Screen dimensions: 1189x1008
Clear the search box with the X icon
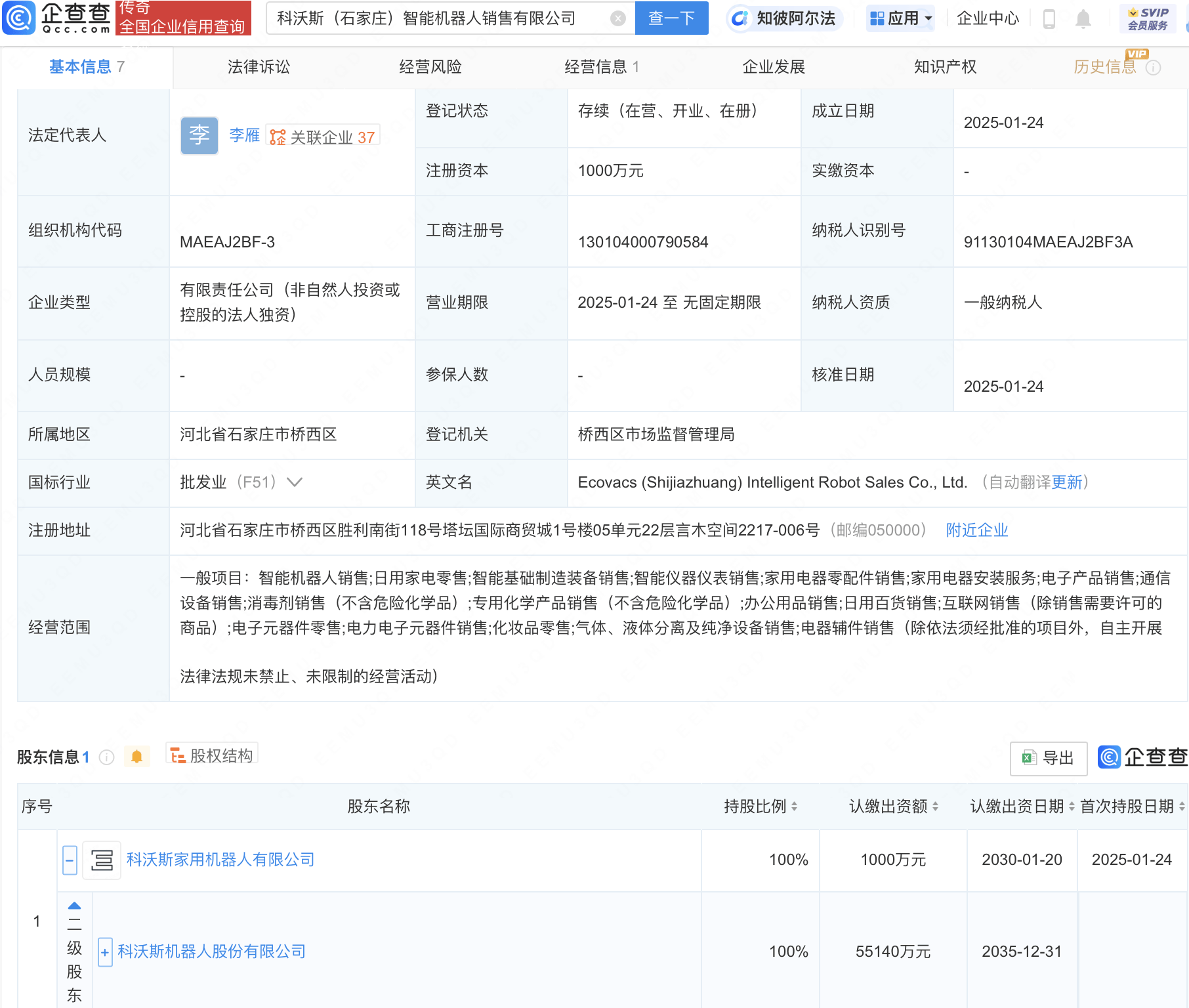point(617,18)
